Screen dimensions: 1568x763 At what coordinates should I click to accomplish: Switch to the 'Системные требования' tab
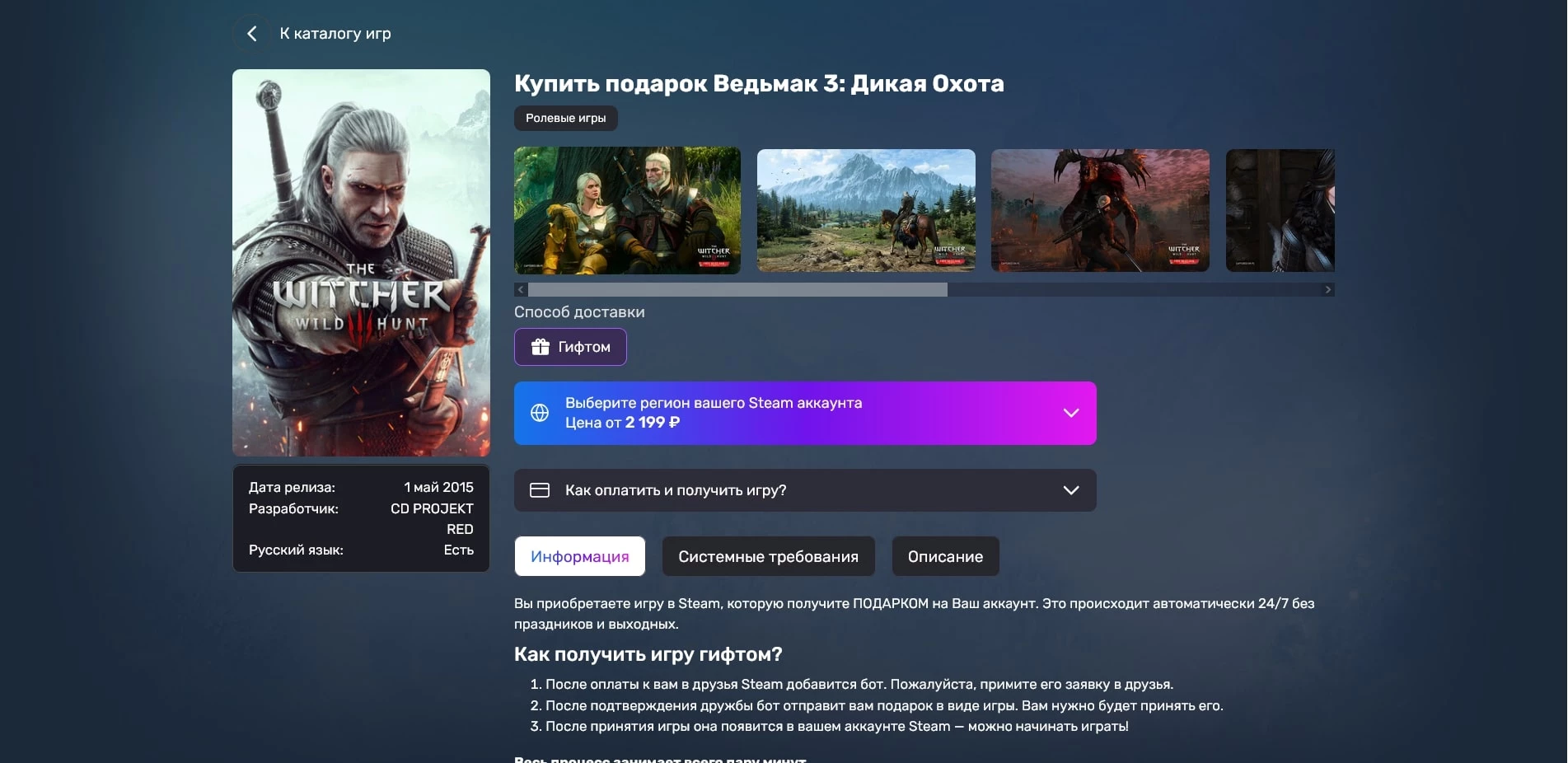[x=768, y=556]
